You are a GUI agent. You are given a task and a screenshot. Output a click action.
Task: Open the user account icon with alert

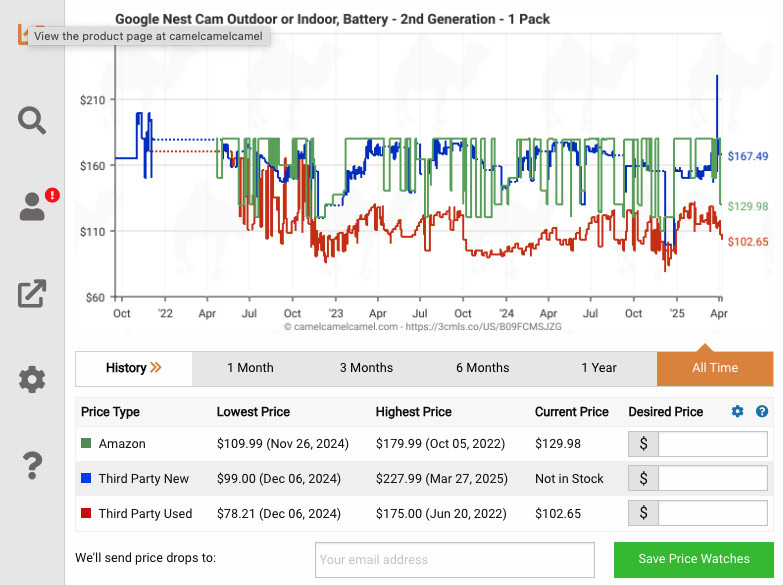pos(33,207)
